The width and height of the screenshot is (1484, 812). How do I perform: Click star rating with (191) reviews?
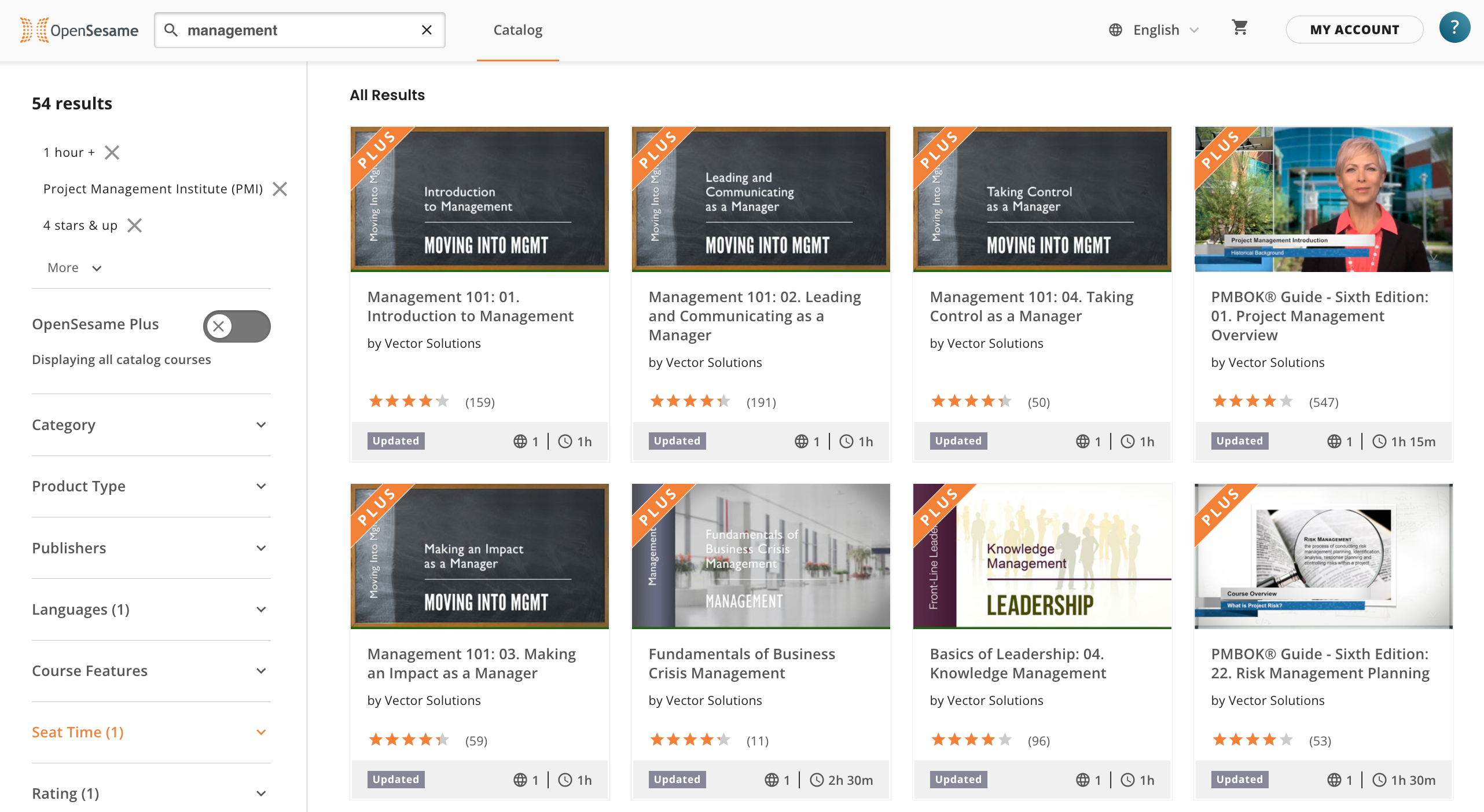click(690, 401)
